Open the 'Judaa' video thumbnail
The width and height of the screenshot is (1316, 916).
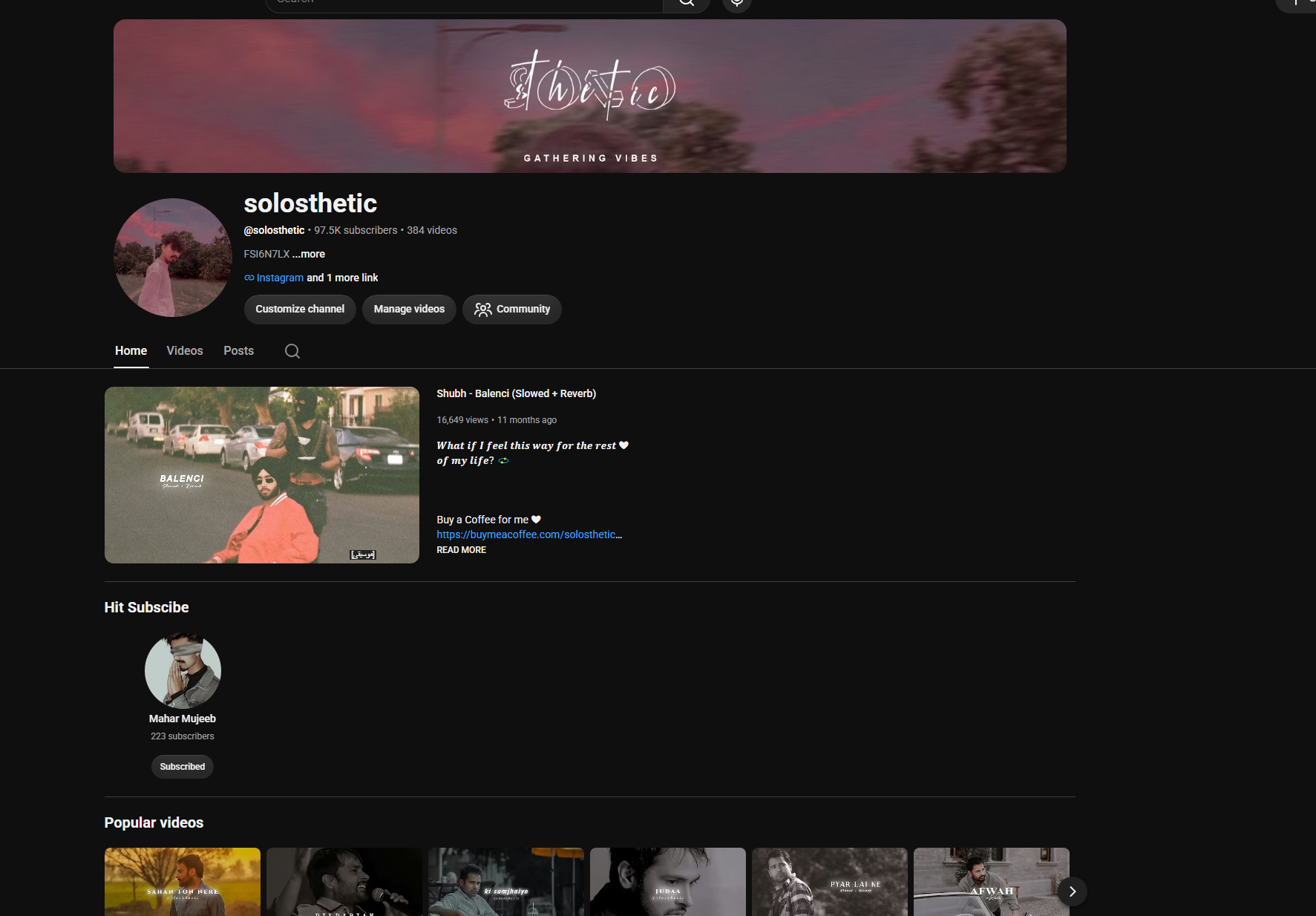(668, 882)
